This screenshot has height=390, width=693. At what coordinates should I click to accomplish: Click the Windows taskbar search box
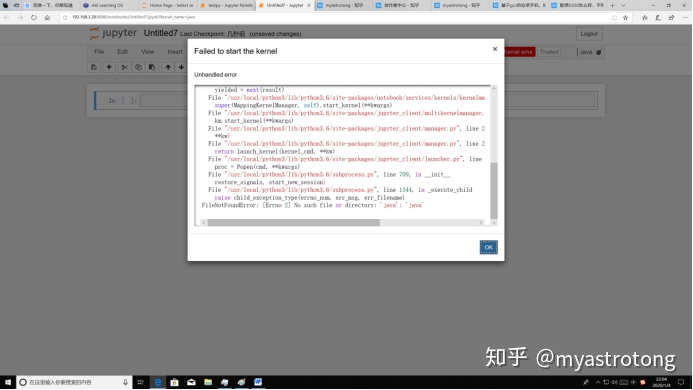(74, 382)
